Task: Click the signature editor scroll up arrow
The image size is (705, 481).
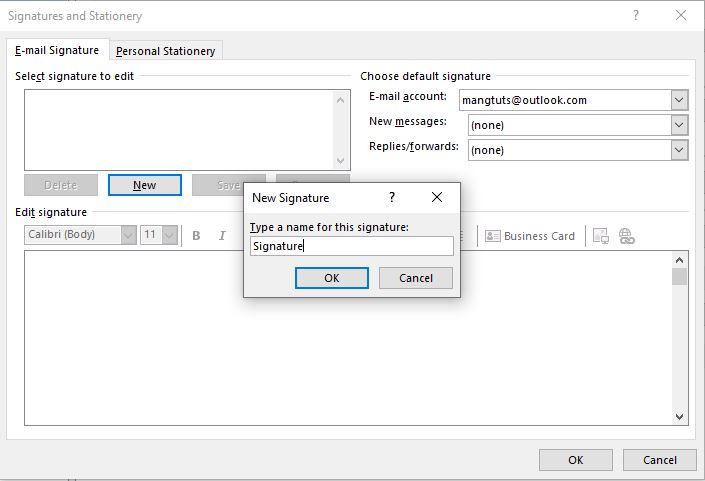Action: pos(679,260)
